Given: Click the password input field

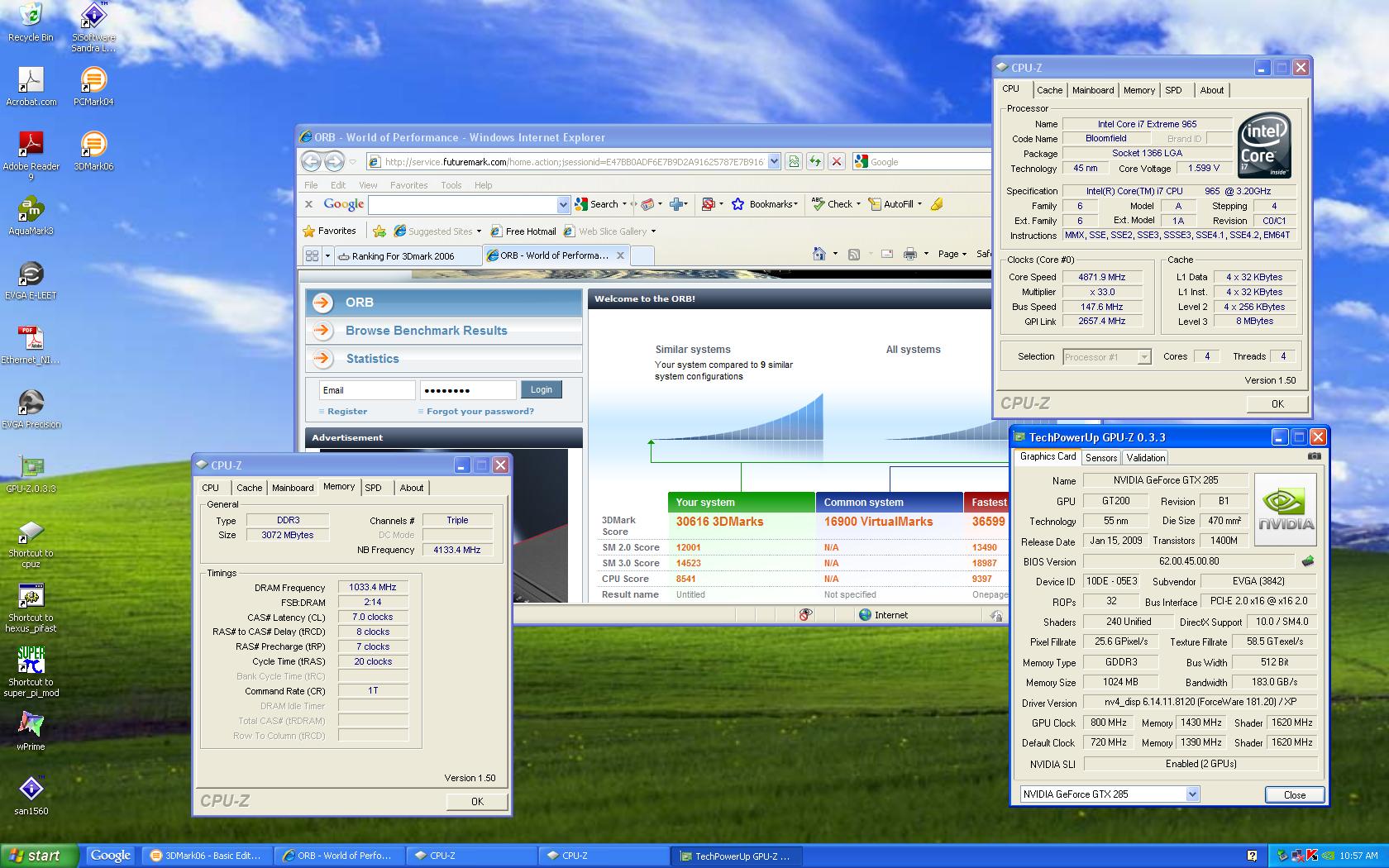Looking at the screenshot, I should pos(468,390).
